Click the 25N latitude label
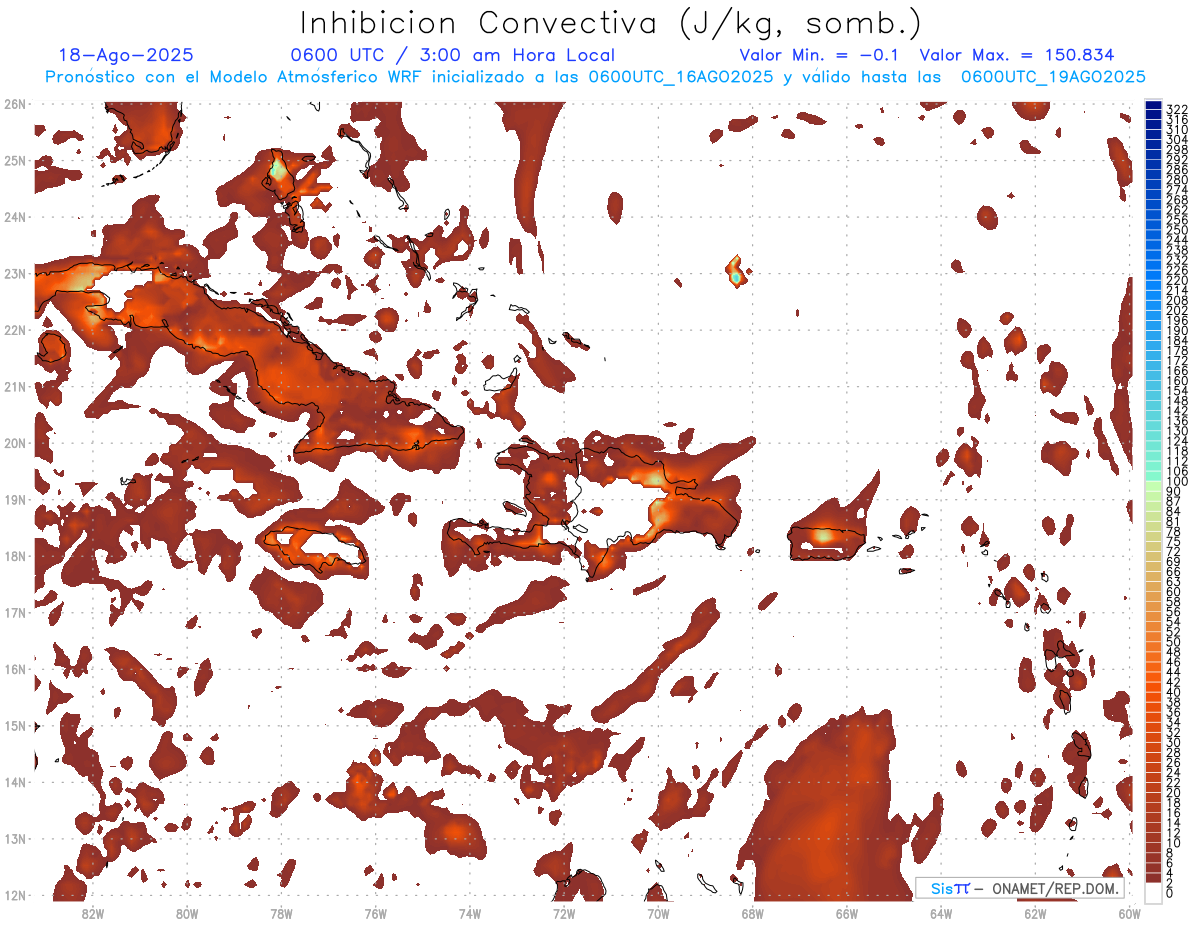This screenshot has width=1200, height=927. click(15, 160)
